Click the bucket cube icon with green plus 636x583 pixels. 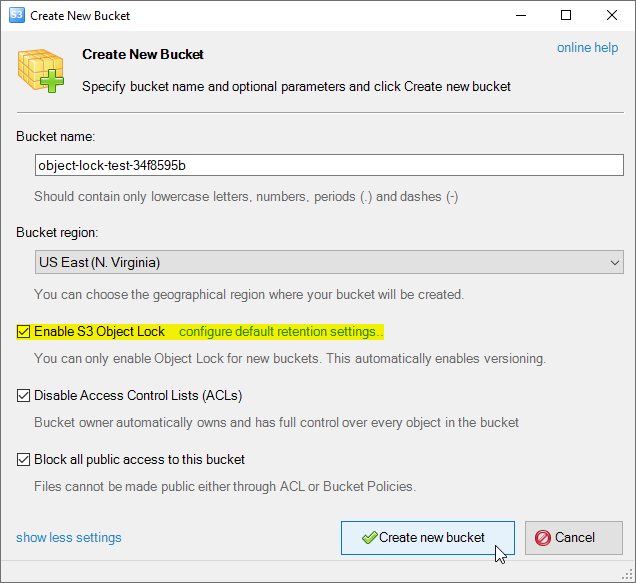(x=41, y=71)
